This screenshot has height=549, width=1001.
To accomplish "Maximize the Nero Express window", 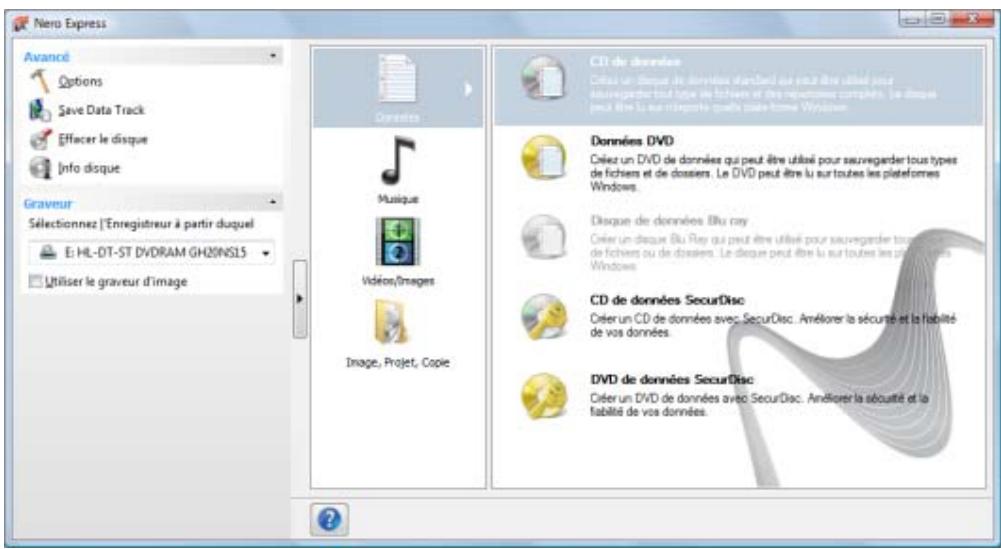I will point(938,20).
